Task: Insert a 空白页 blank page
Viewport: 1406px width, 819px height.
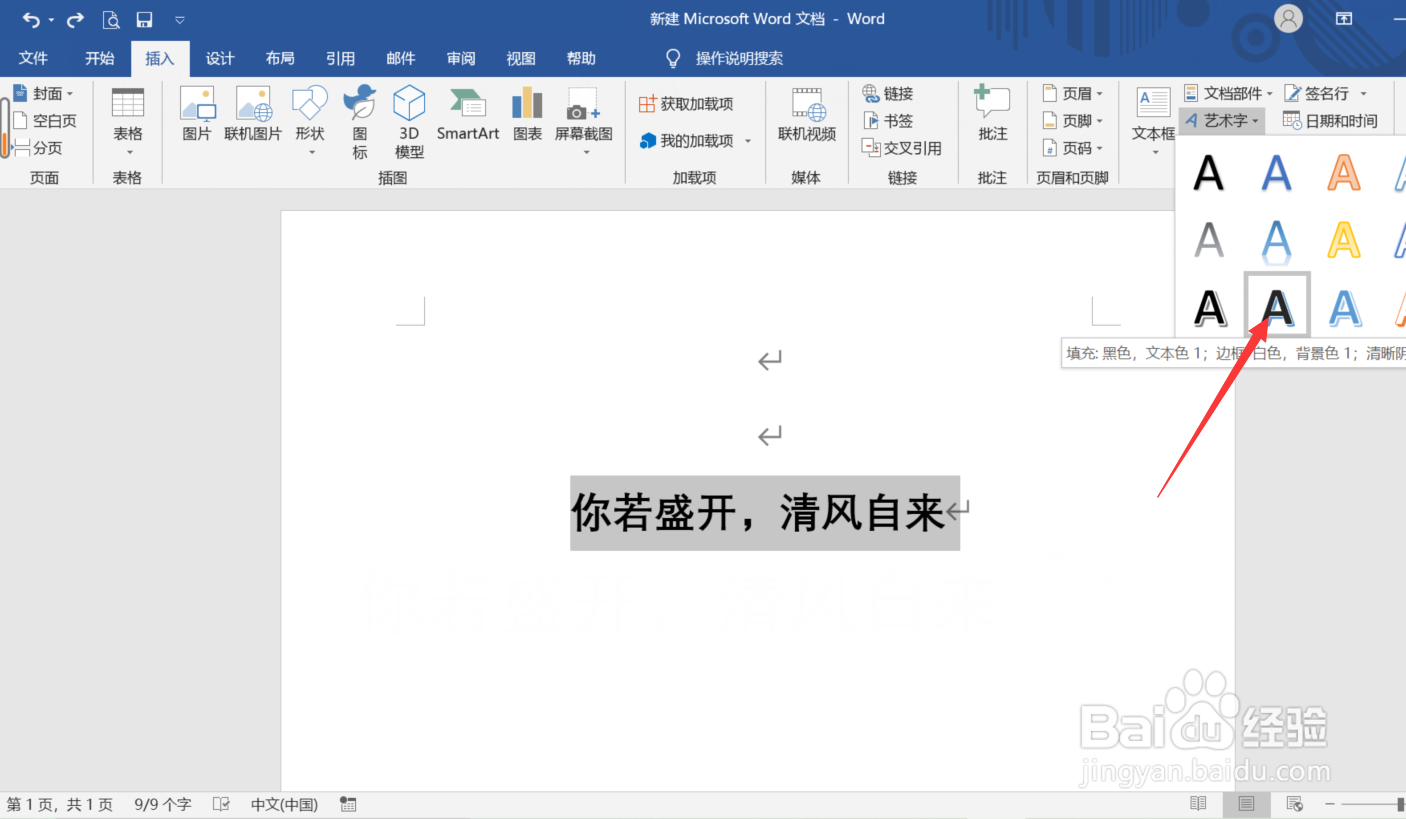Action: coord(44,120)
